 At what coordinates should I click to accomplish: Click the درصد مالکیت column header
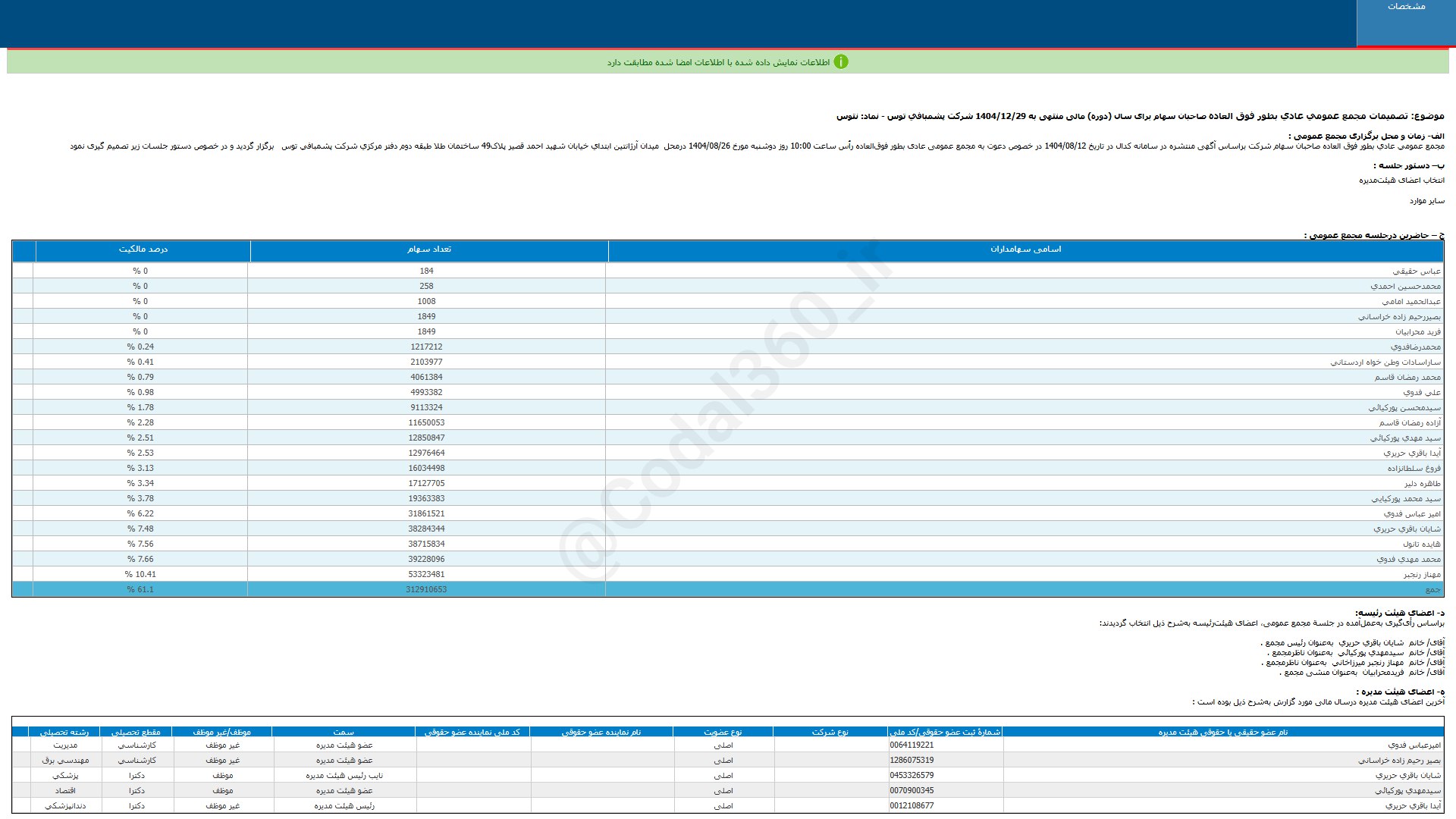pyautogui.click(x=143, y=249)
